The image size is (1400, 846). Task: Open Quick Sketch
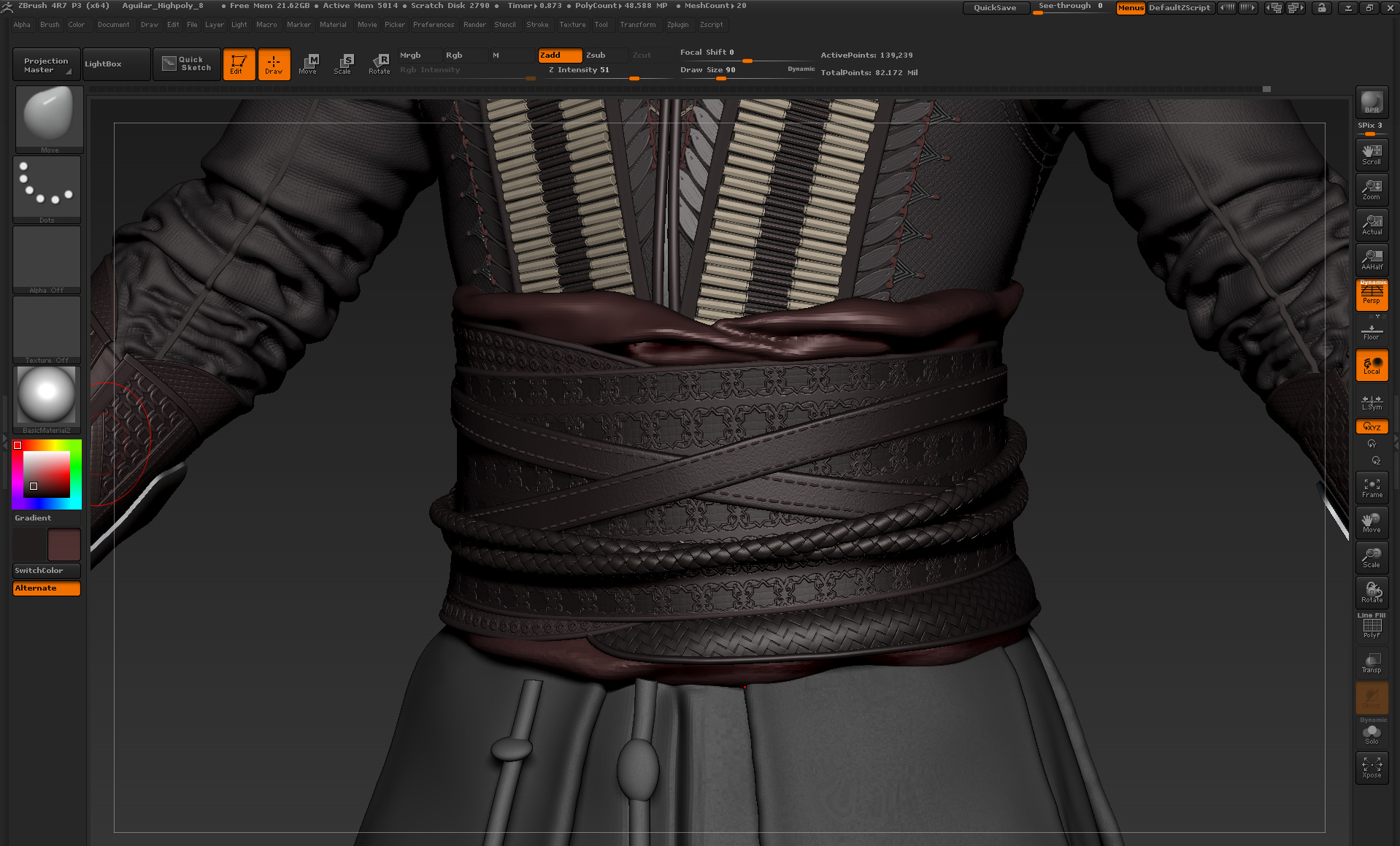(187, 64)
